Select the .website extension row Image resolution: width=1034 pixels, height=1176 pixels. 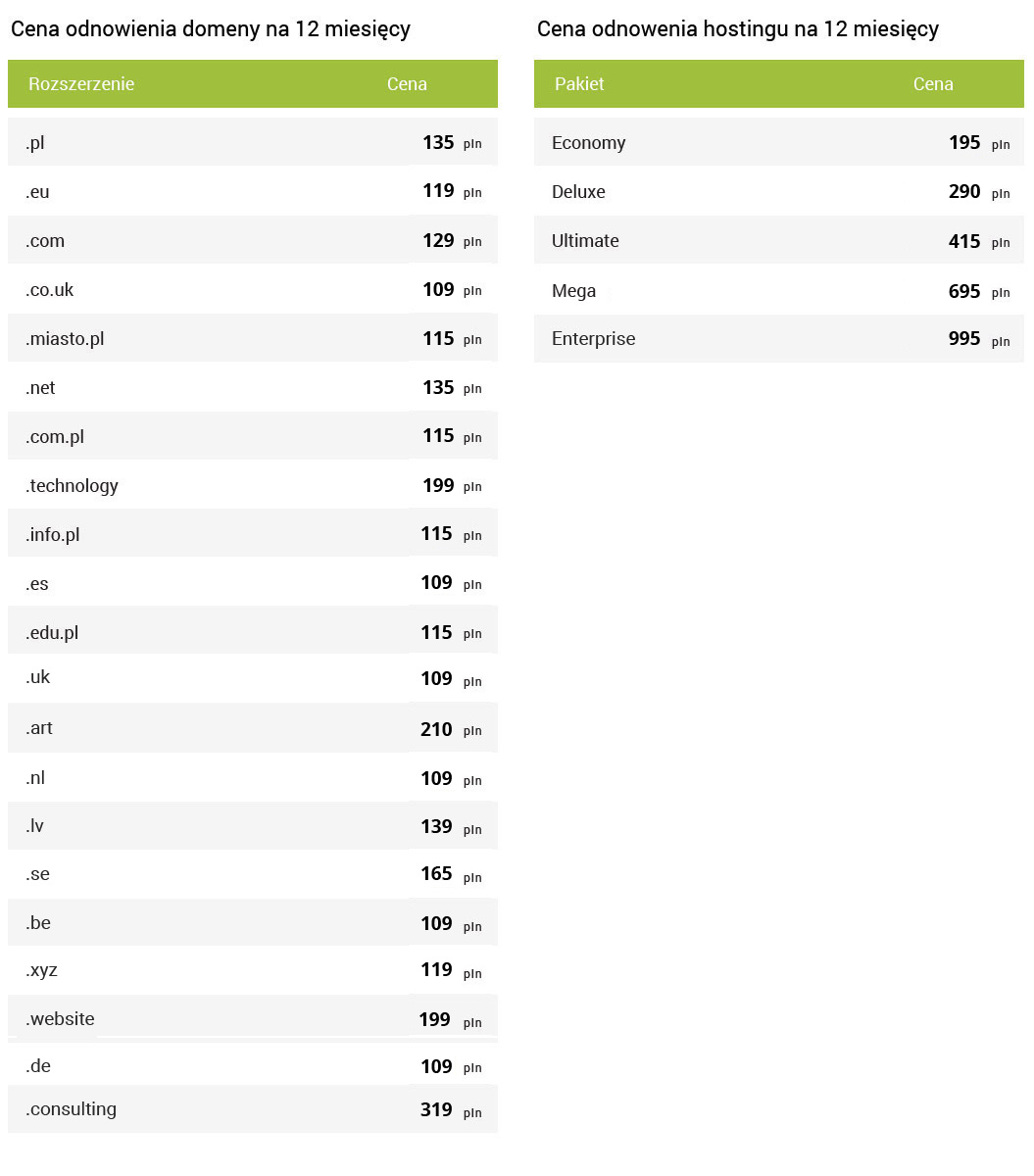coord(252,1019)
